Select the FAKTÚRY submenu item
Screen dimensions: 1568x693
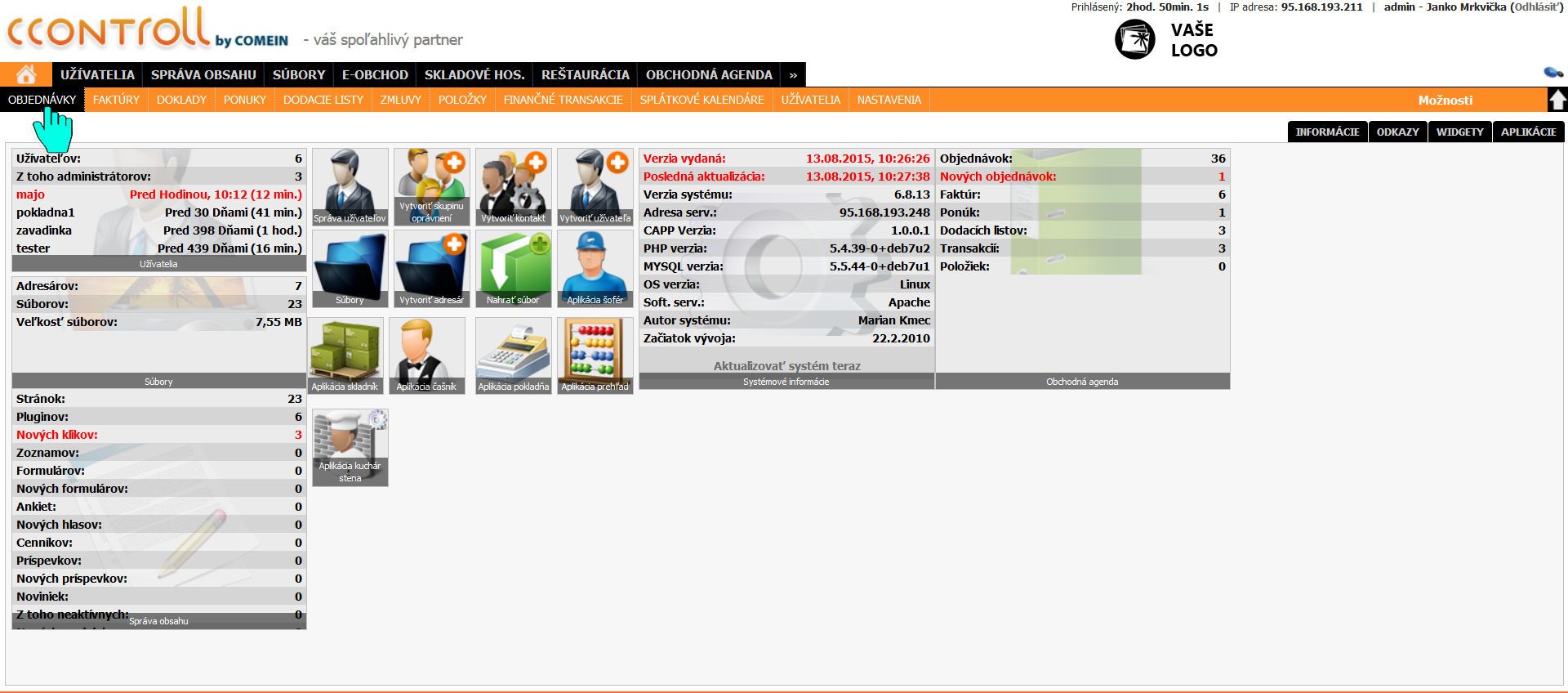point(116,100)
